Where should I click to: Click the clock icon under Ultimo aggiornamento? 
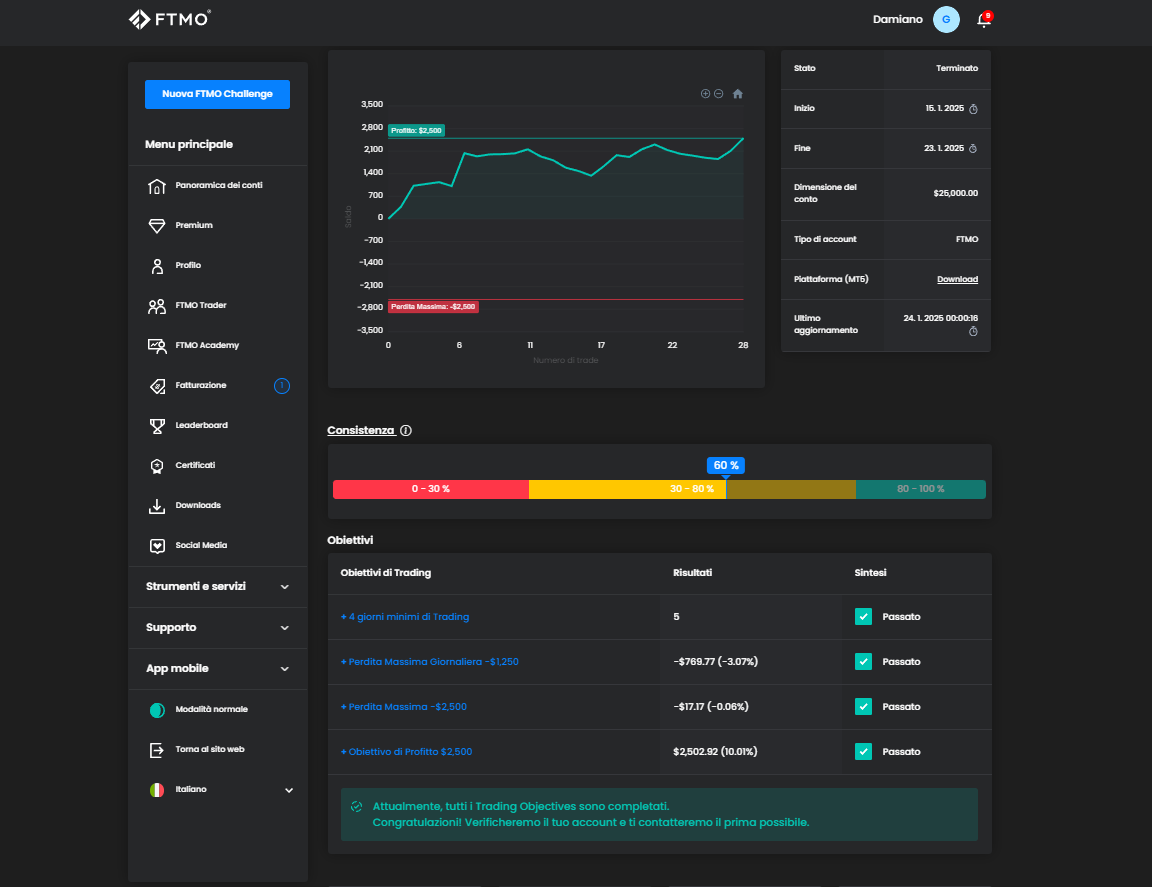(x=973, y=331)
